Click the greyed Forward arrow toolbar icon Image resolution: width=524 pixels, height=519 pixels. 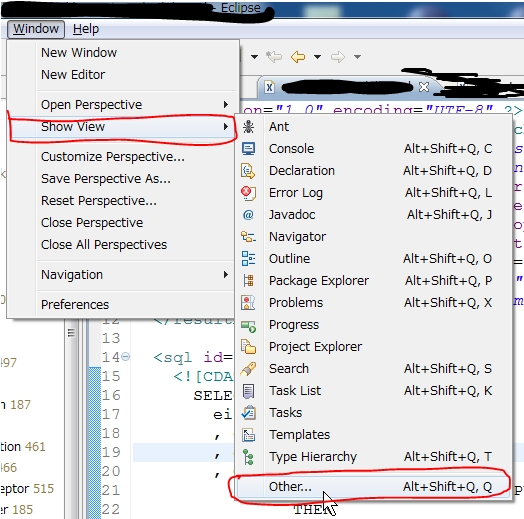point(338,57)
